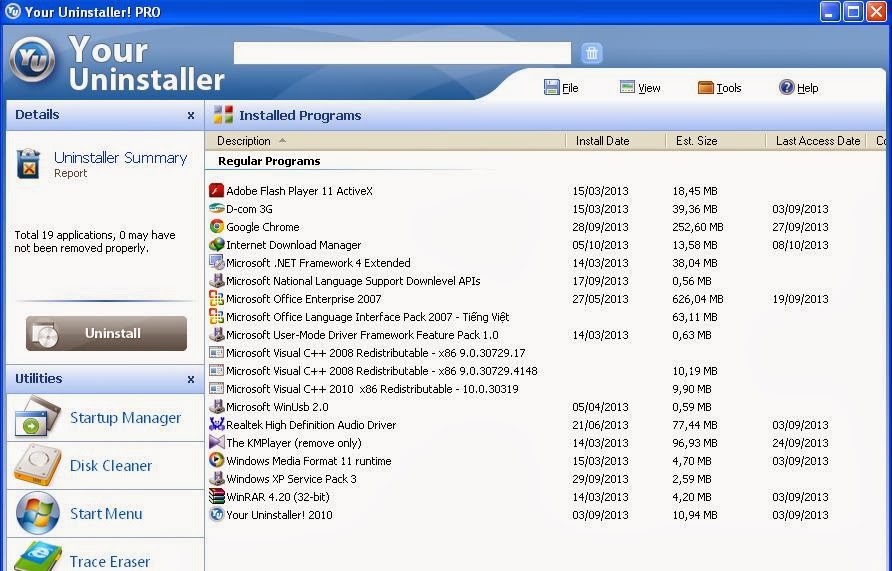This screenshot has width=892, height=571.
Task: Open the Startup Manager utility icon
Action: coord(36,416)
